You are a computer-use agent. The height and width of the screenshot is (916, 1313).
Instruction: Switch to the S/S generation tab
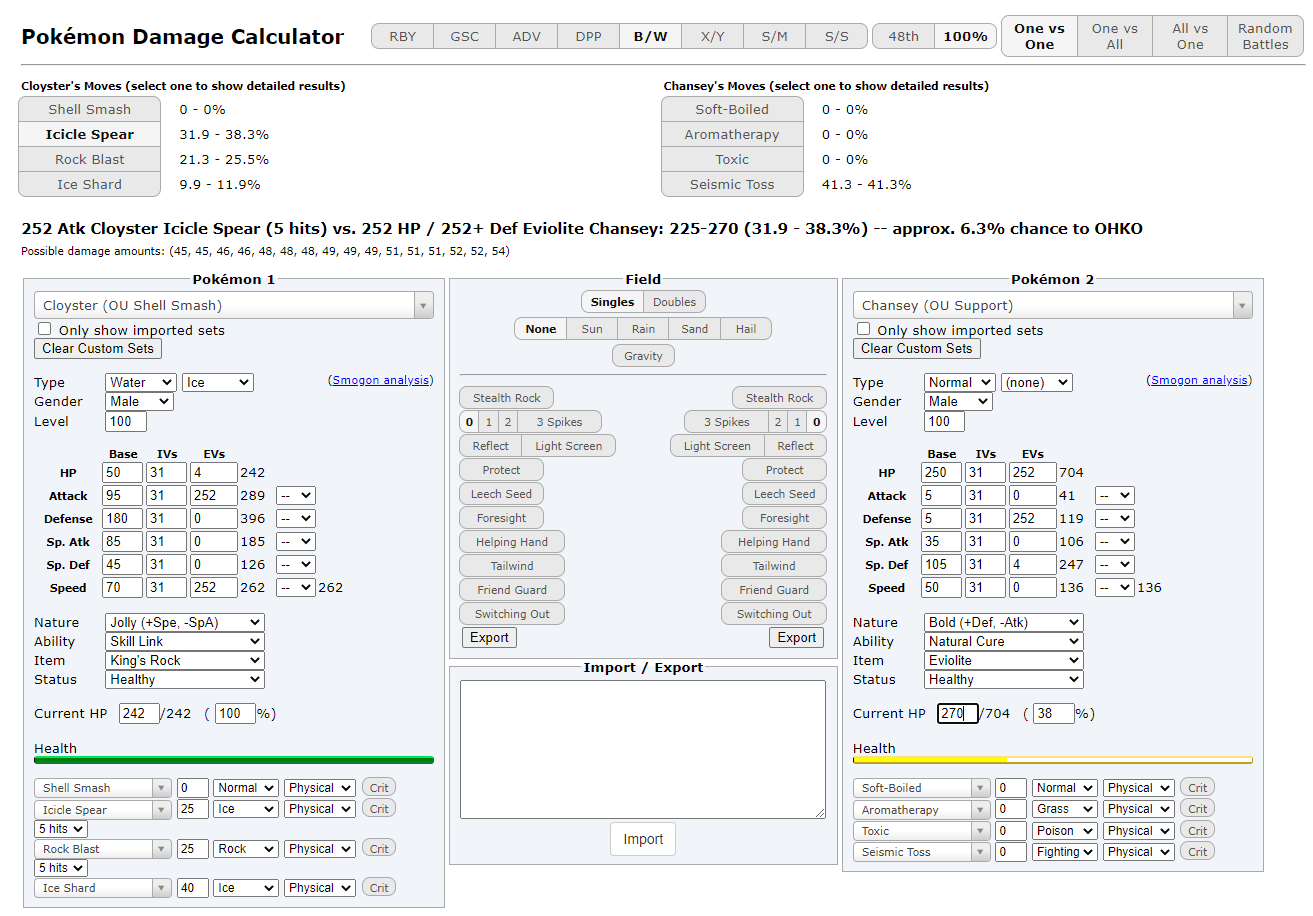(836, 37)
